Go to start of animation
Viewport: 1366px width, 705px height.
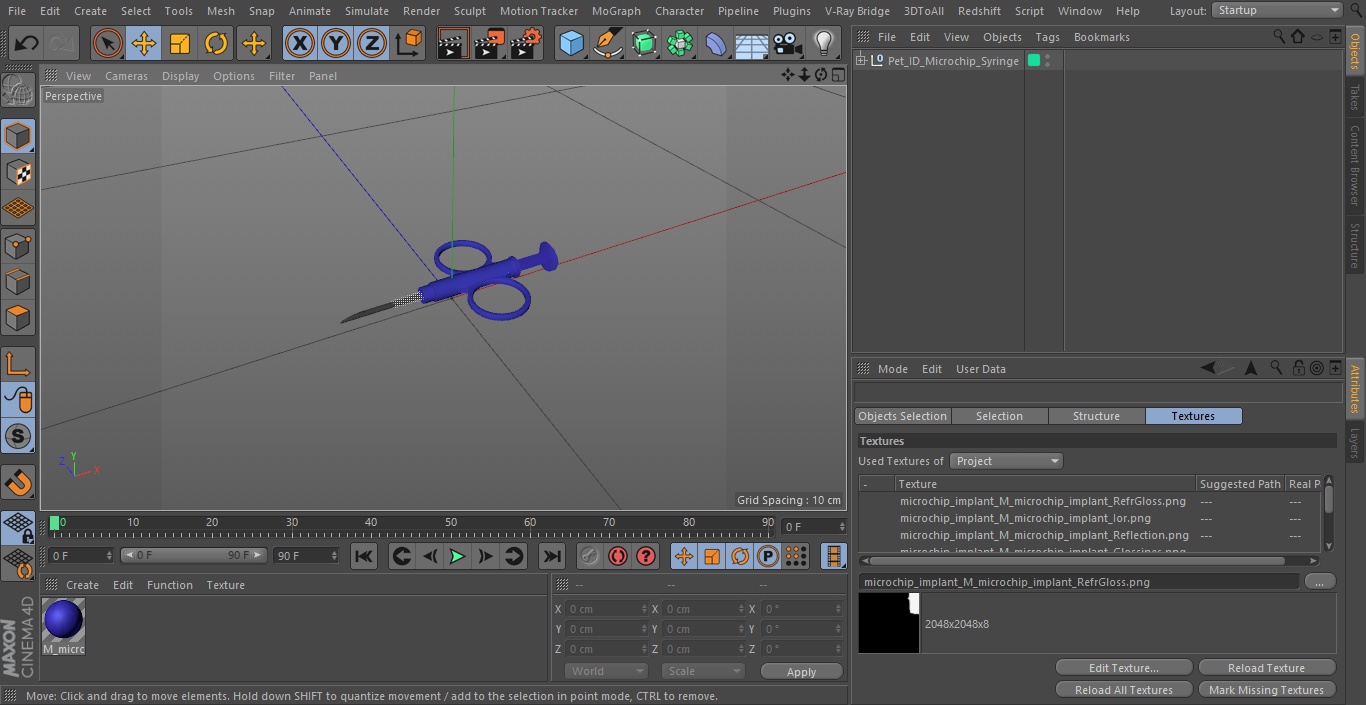363,556
